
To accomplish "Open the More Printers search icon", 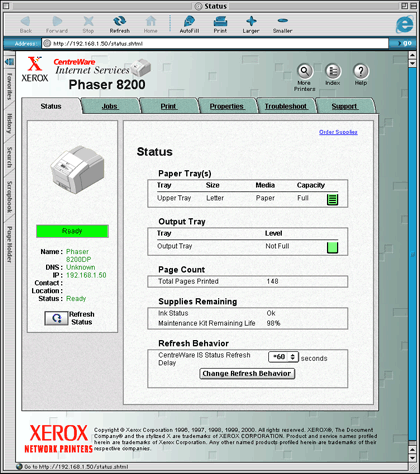I will [305, 71].
